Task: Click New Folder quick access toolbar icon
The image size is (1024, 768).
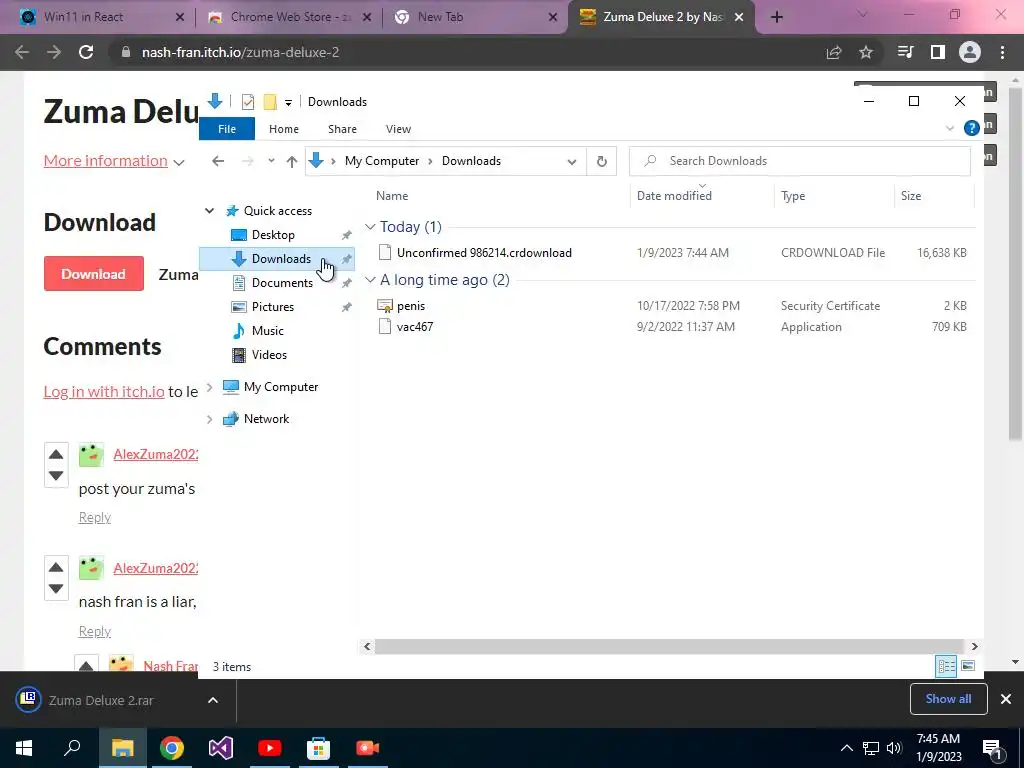Action: 270,102
